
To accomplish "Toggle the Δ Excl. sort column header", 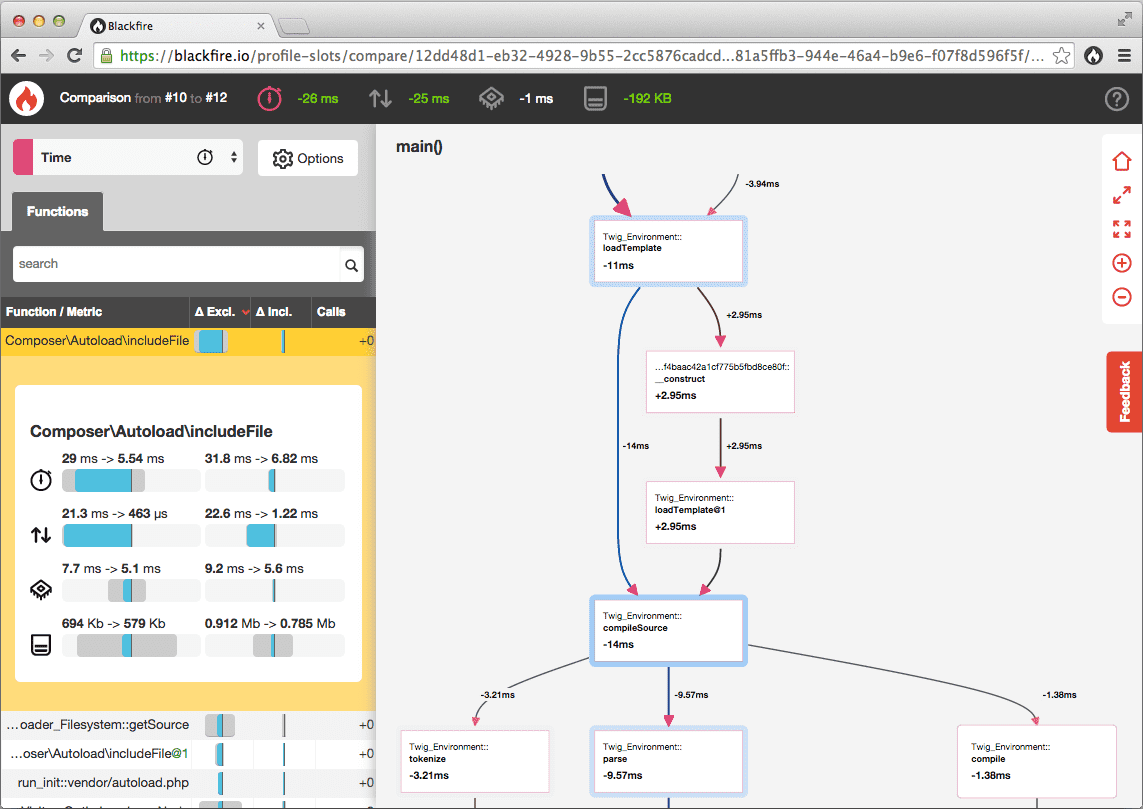I will 218,312.
